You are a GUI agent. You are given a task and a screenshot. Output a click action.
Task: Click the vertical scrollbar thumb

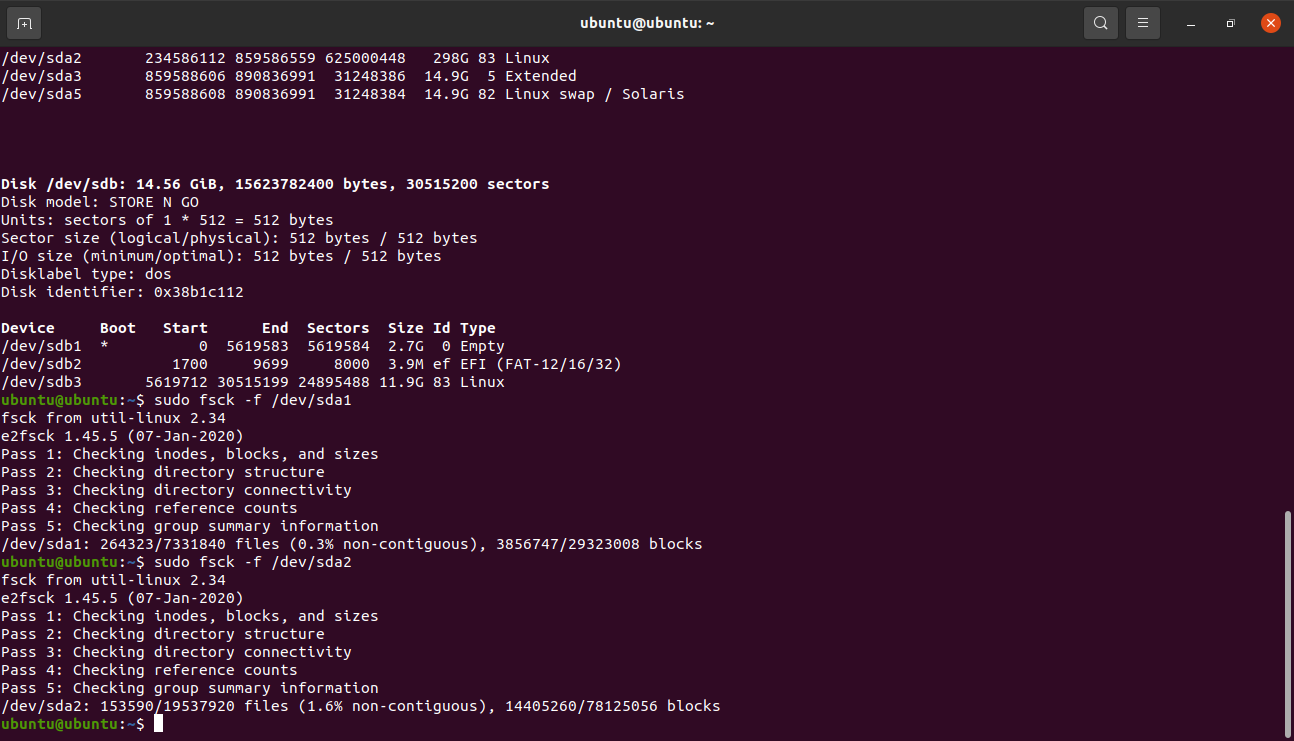1286,622
